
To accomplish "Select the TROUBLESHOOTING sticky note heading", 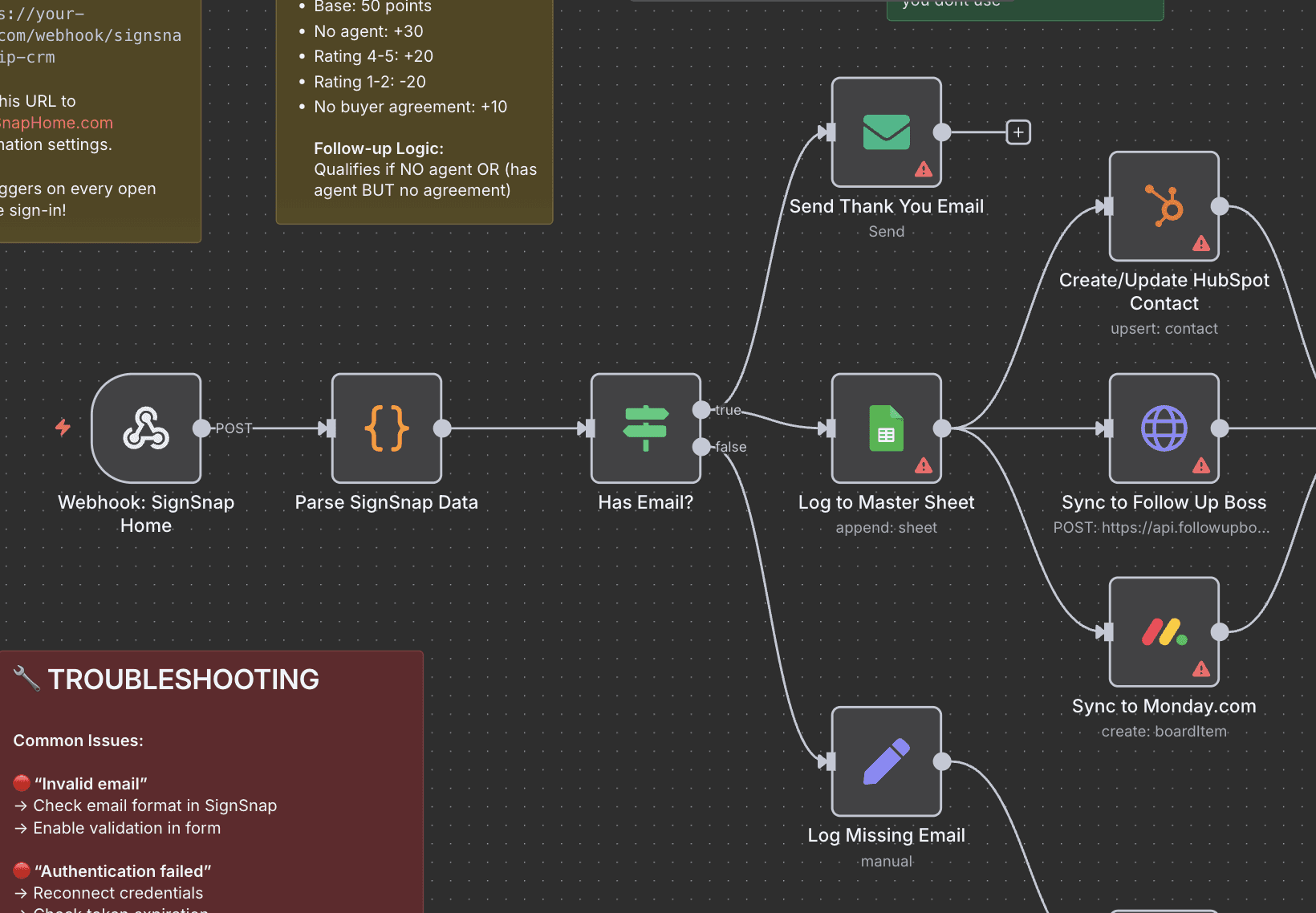I will [183, 680].
